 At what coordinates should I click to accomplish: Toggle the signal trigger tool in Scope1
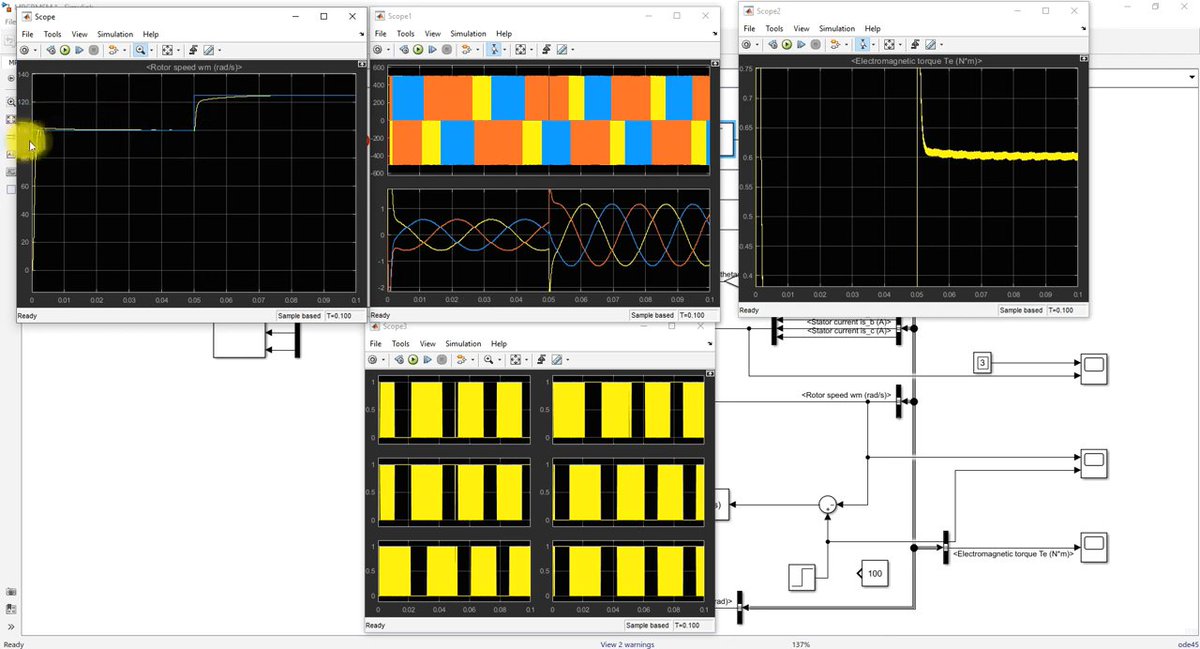click(x=466, y=50)
